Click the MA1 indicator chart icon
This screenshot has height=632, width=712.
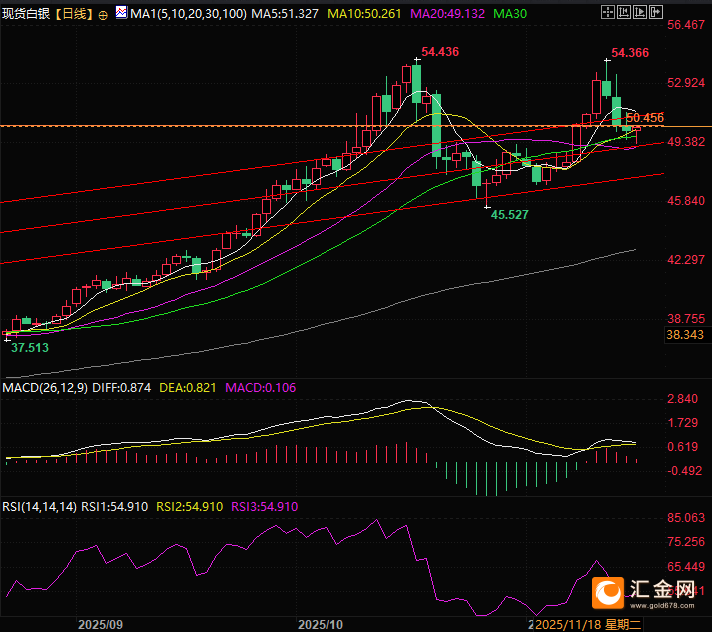point(121,13)
